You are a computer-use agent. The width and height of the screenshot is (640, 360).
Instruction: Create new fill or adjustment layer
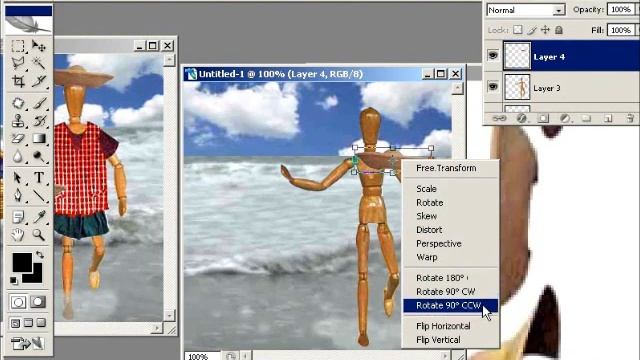pyautogui.click(x=565, y=118)
